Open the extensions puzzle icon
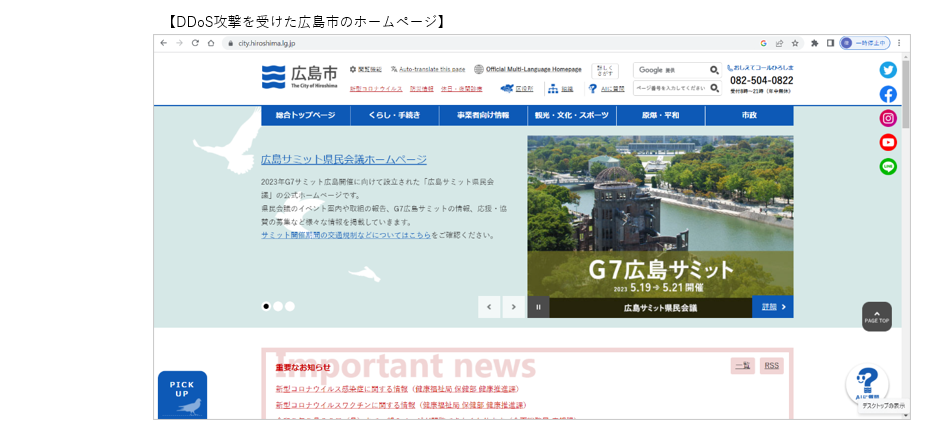The width and height of the screenshot is (941, 440). [x=814, y=43]
